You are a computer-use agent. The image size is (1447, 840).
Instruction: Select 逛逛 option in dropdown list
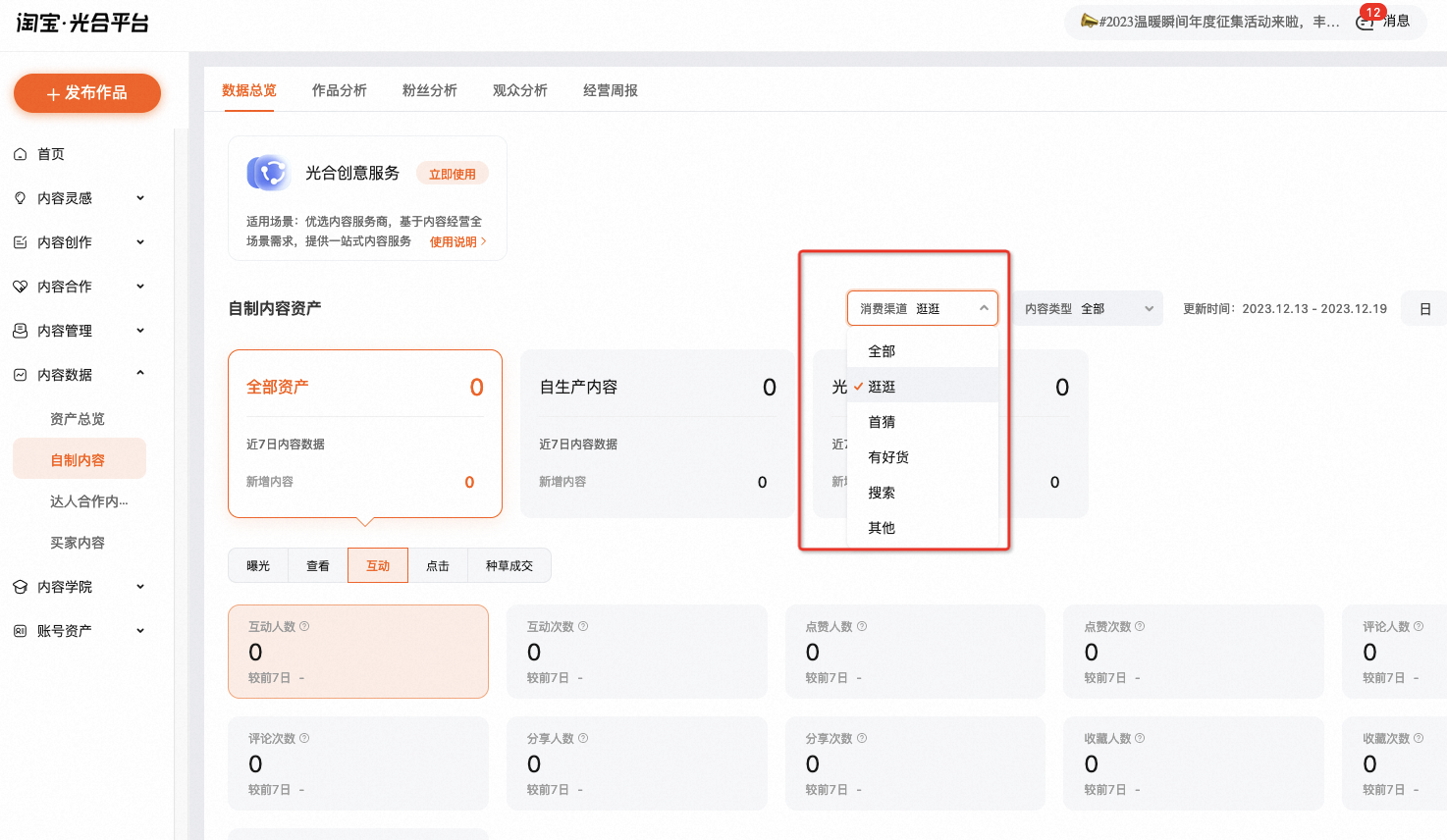coord(923,387)
